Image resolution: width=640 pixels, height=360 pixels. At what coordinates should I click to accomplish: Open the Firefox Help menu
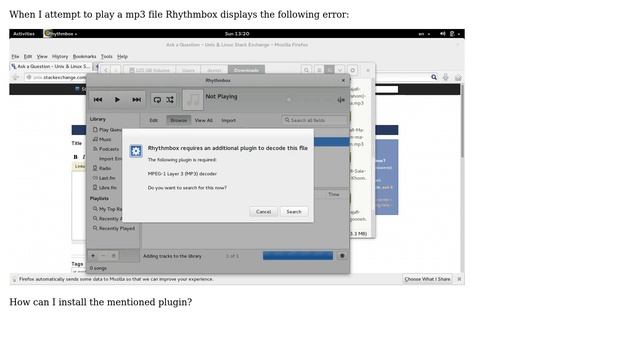(122, 57)
